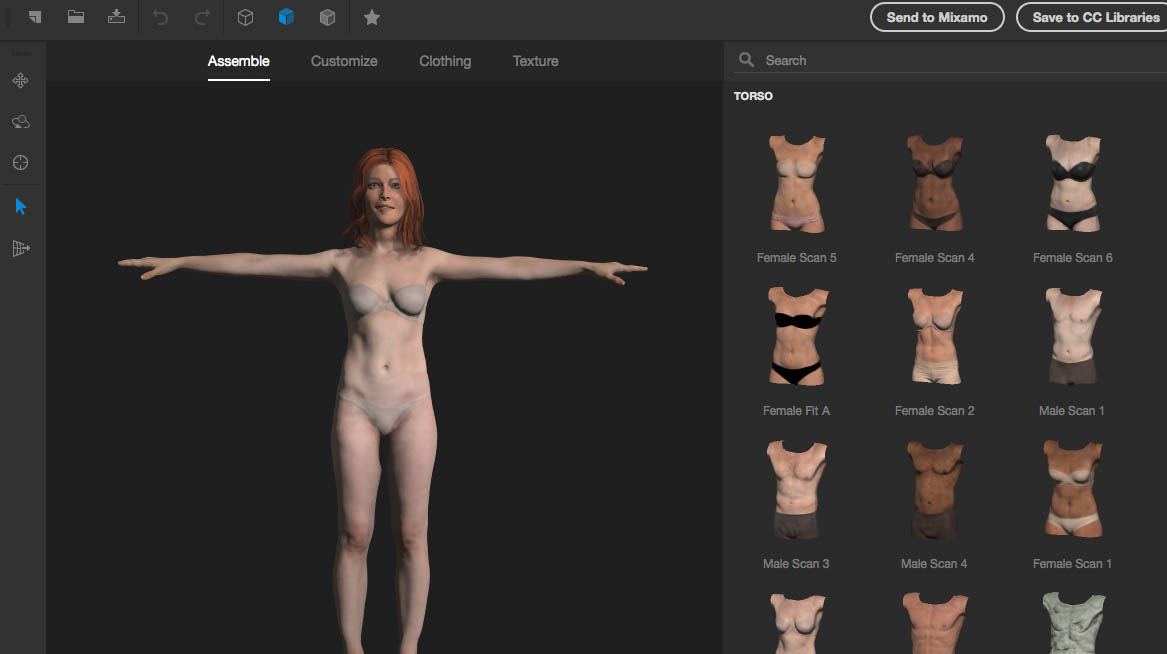Switch to wireframe cube view

[245, 17]
